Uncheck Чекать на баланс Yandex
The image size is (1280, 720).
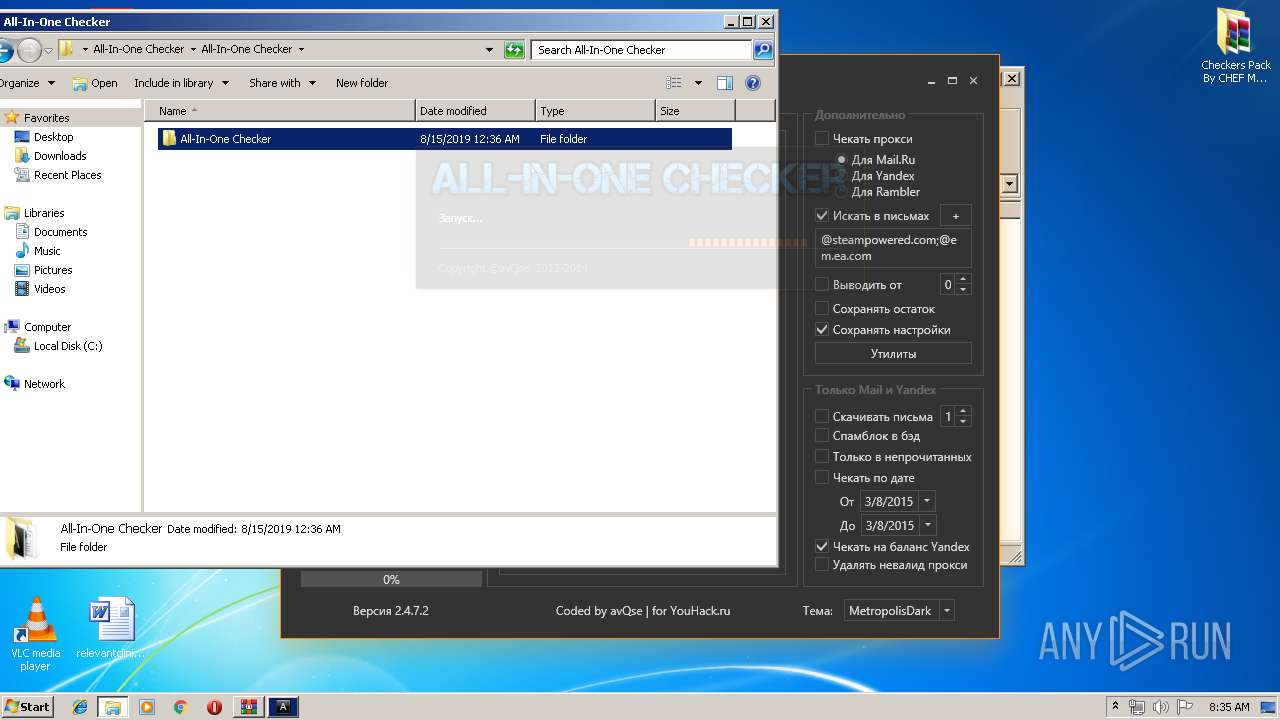coord(822,546)
